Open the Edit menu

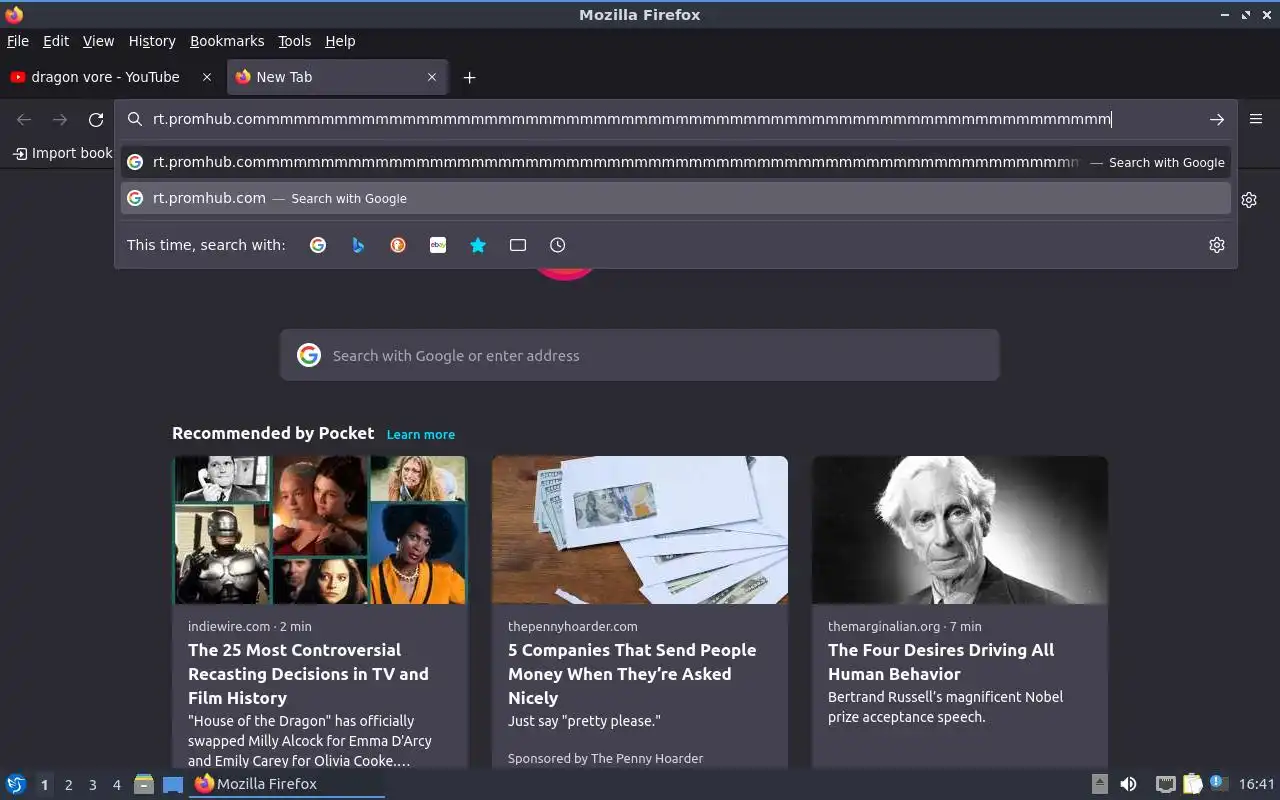[56, 41]
